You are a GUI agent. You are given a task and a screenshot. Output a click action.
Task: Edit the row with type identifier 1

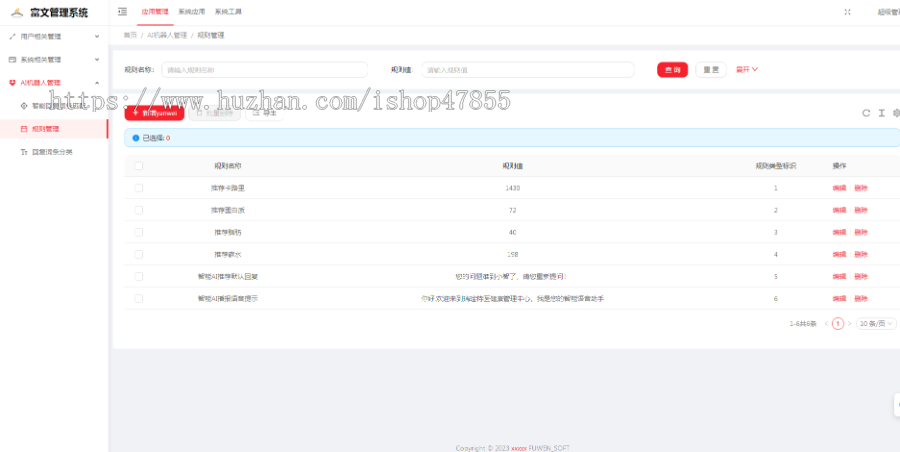(x=839, y=188)
